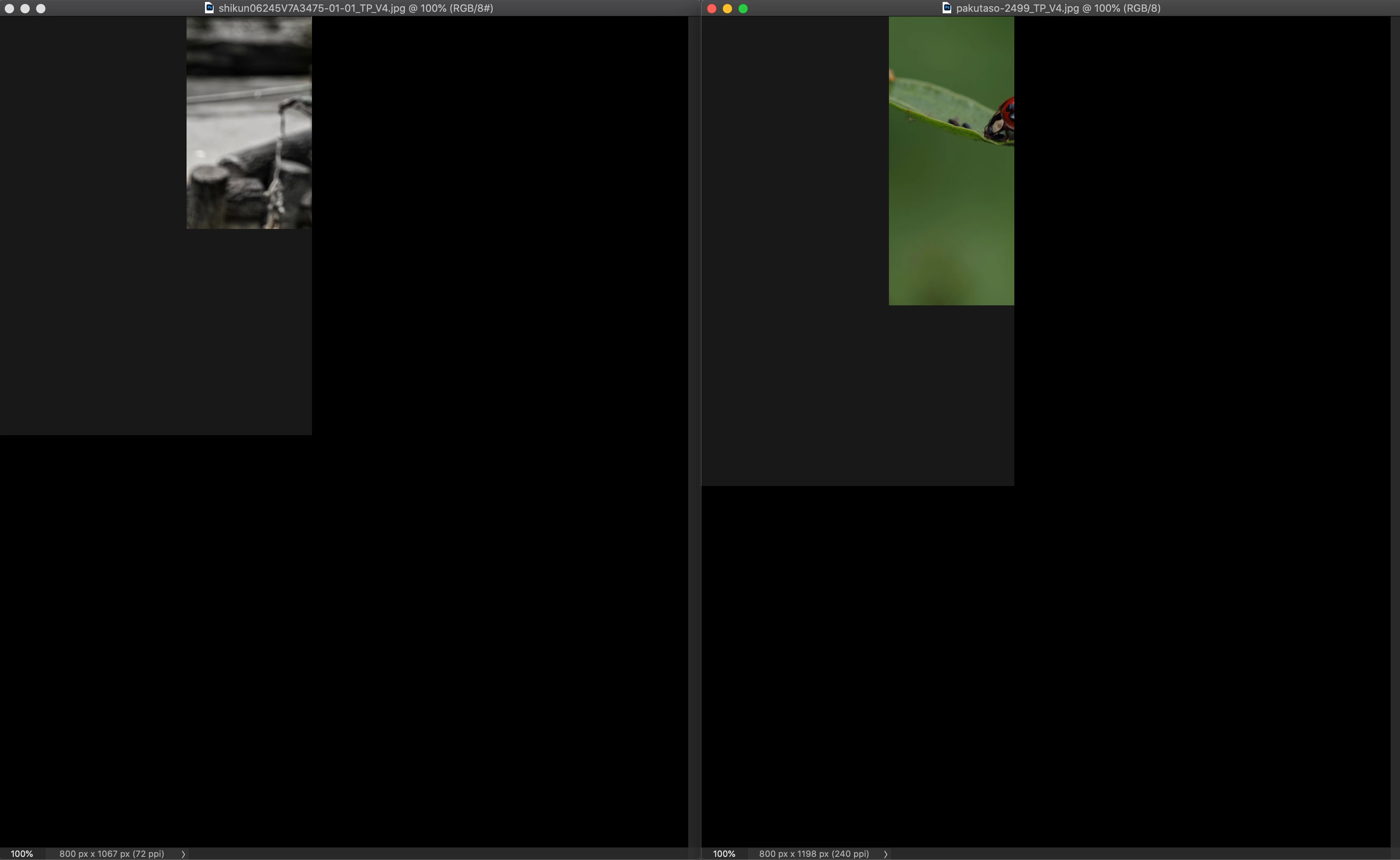The height and width of the screenshot is (860, 1400).
Task: Zoom the inactive shikun06245 document window
Action: click(40, 9)
